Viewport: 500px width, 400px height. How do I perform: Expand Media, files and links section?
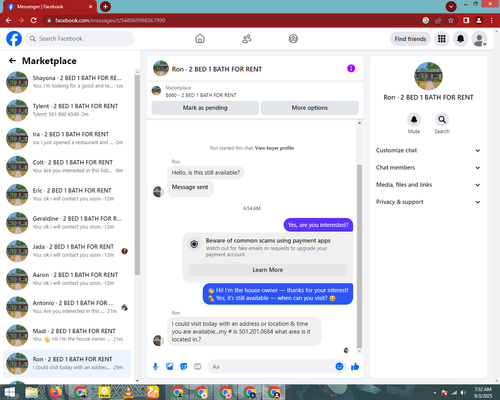(x=428, y=185)
